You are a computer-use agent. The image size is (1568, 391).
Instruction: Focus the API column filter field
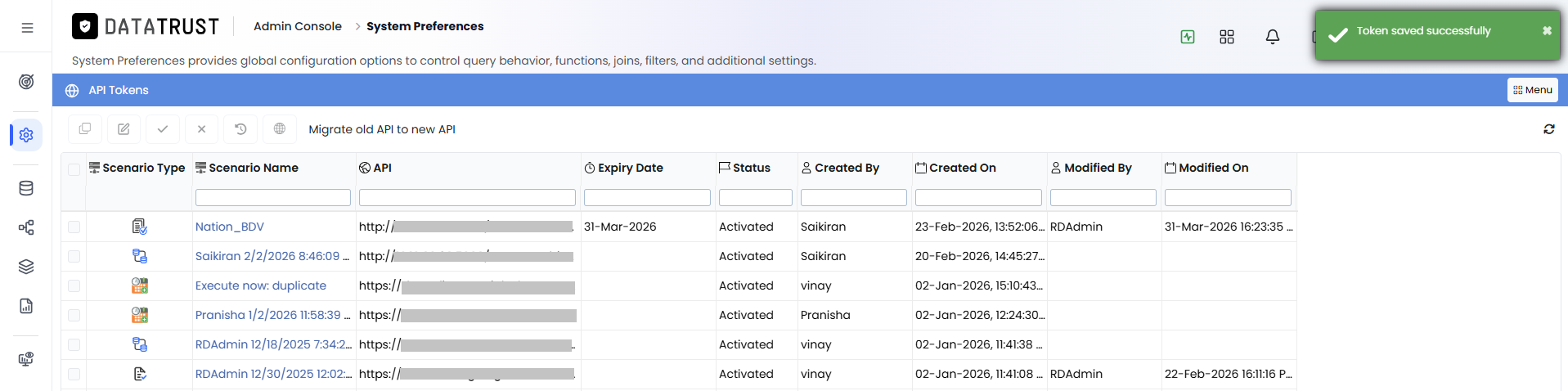pyautogui.click(x=467, y=197)
